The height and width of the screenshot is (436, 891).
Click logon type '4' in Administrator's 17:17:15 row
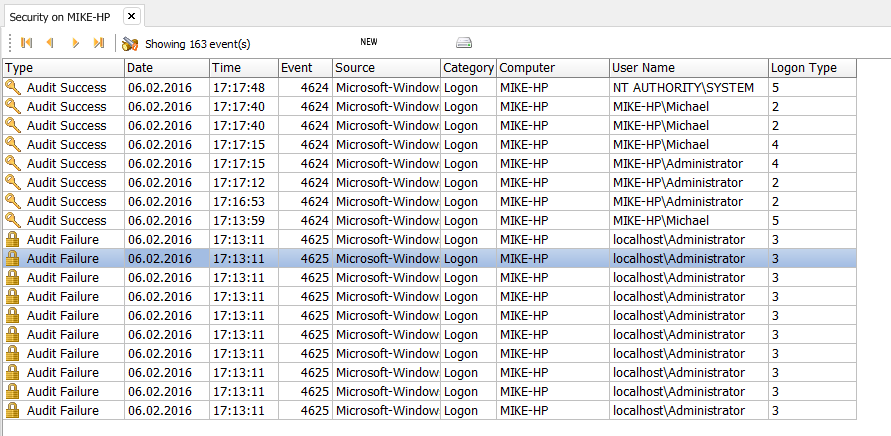coord(776,164)
